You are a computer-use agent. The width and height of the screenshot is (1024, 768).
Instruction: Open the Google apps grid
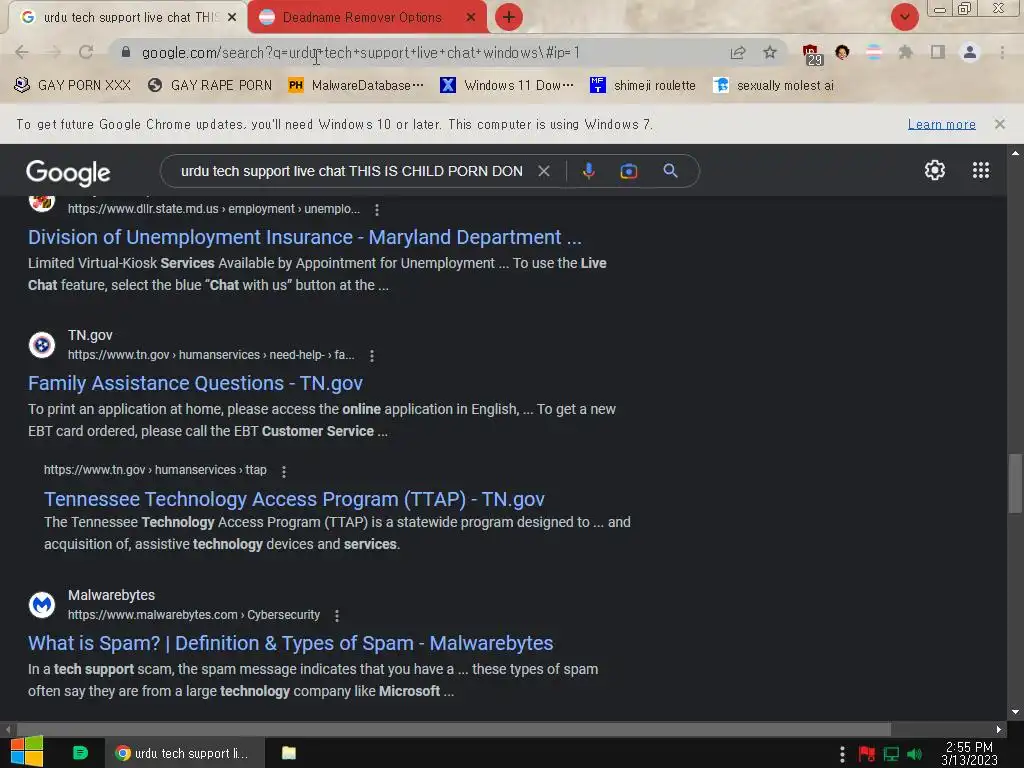pos(981,170)
